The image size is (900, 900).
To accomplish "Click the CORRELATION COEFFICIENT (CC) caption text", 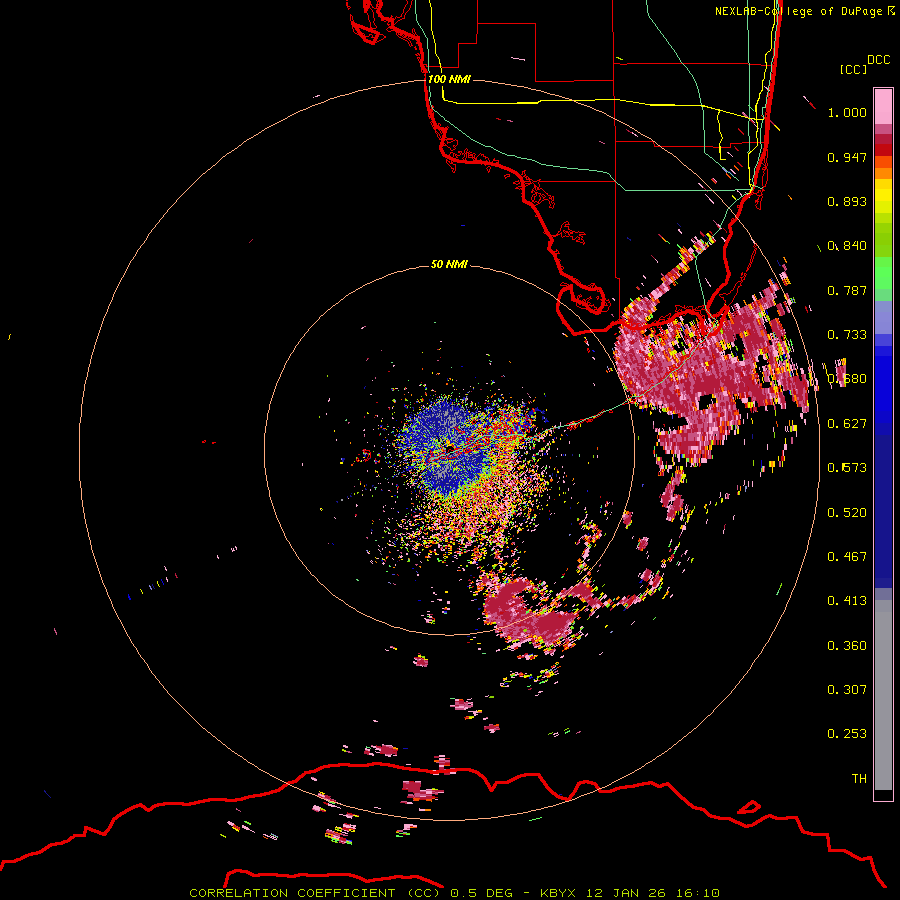I will coord(315,893).
